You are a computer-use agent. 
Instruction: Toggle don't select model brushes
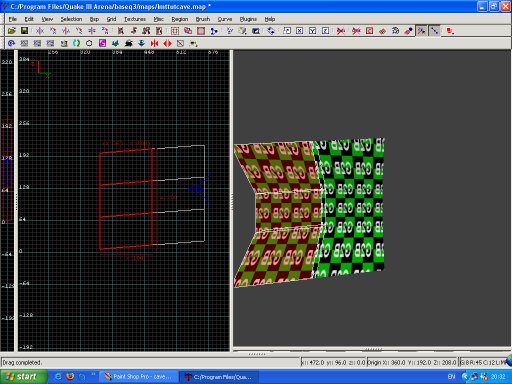(341, 31)
